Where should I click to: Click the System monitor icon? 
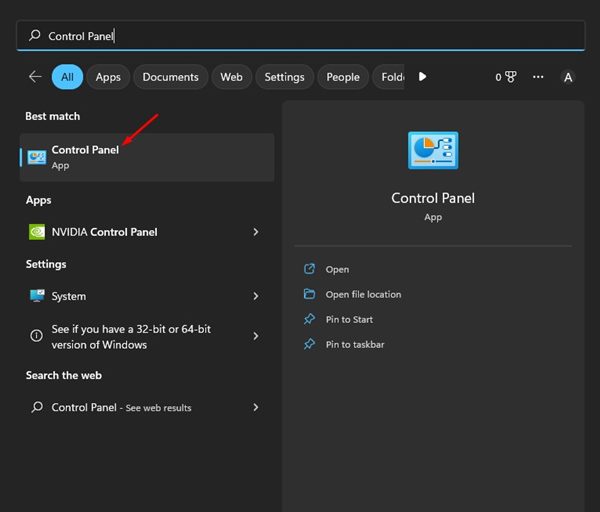coord(37,296)
